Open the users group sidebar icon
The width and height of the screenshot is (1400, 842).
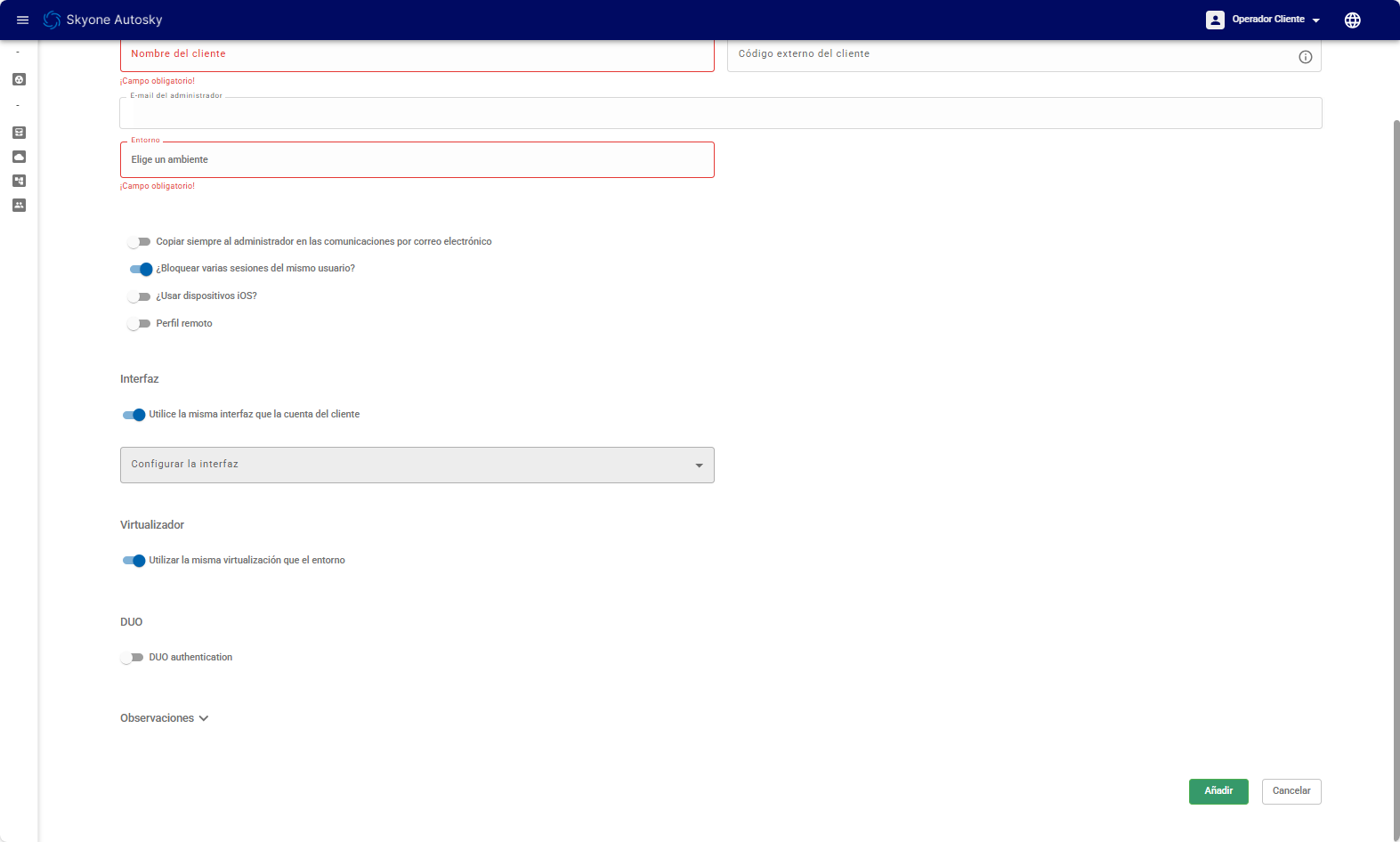[x=19, y=205]
